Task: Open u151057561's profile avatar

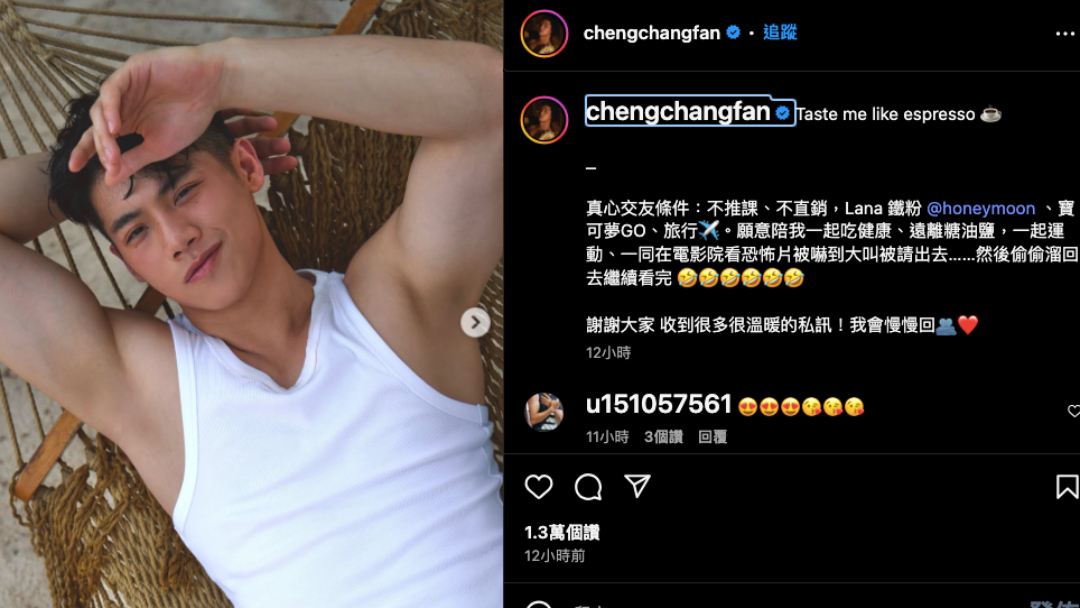Action: tap(544, 412)
